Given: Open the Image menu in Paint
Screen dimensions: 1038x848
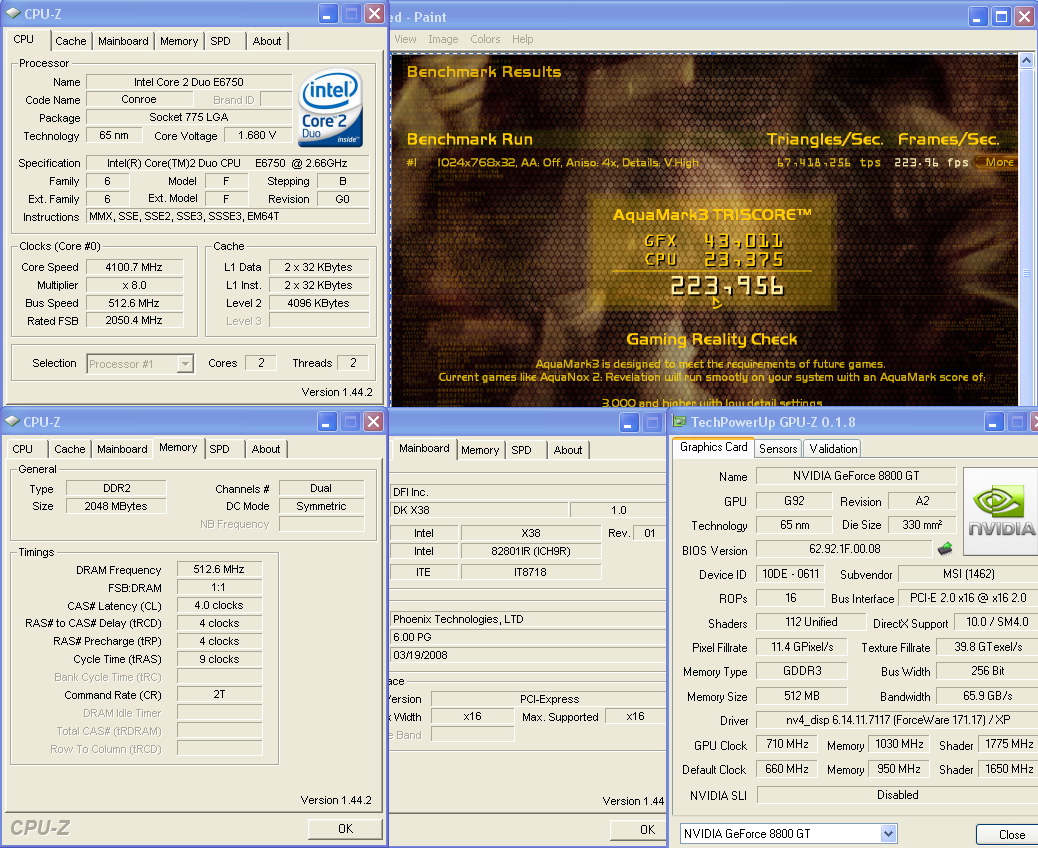Looking at the screenshot, I should click(443, 39).
